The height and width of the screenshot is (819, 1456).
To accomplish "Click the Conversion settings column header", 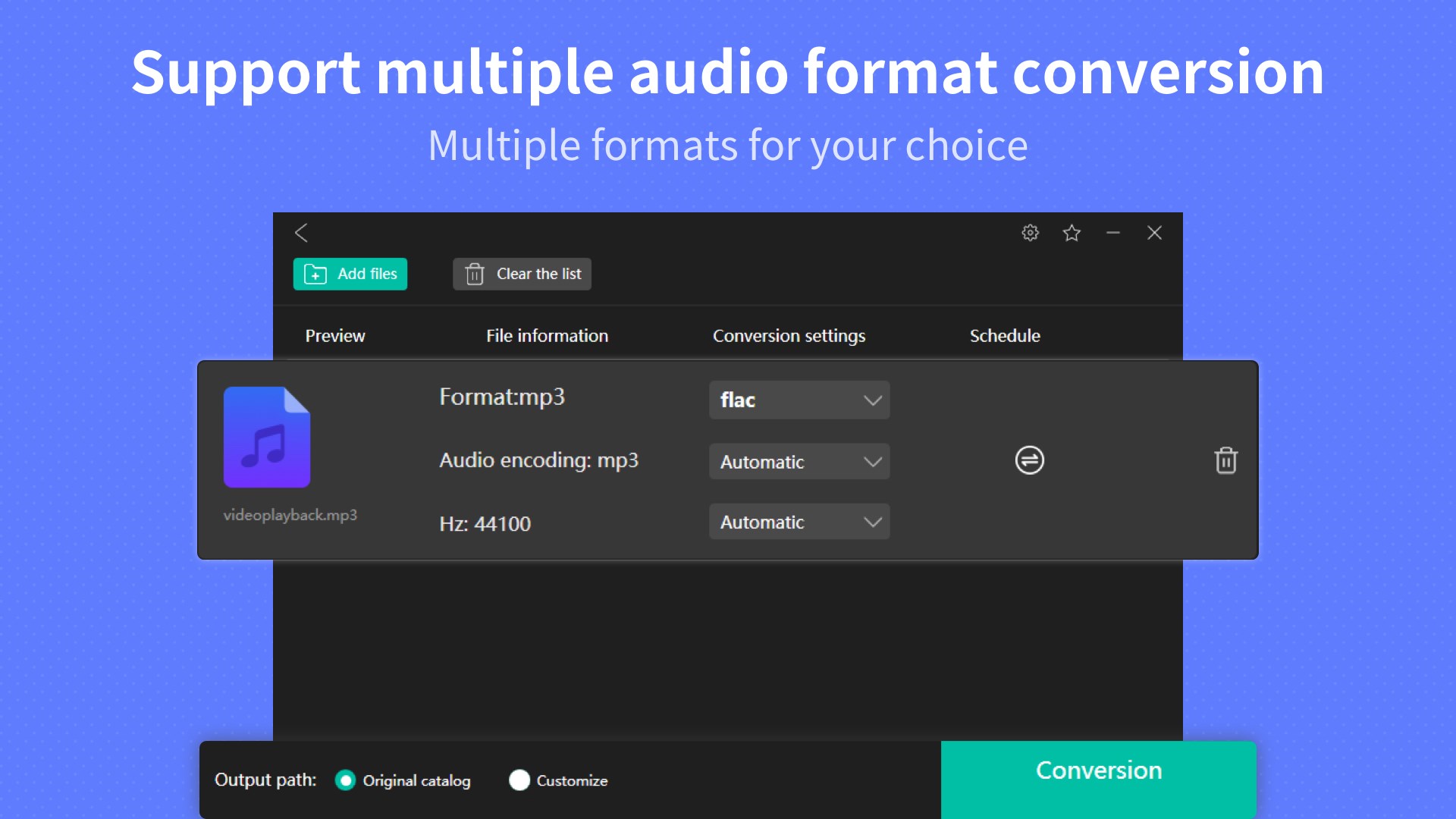I will [x=789, y=335].
